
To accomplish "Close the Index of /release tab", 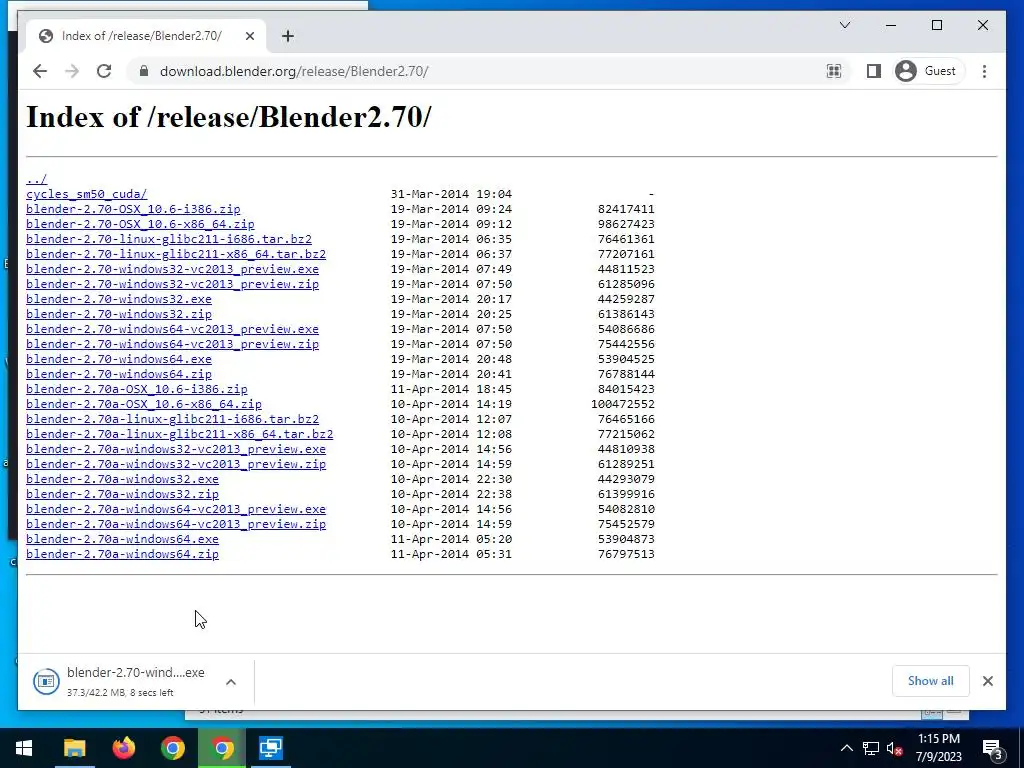I will coord(249,36).
